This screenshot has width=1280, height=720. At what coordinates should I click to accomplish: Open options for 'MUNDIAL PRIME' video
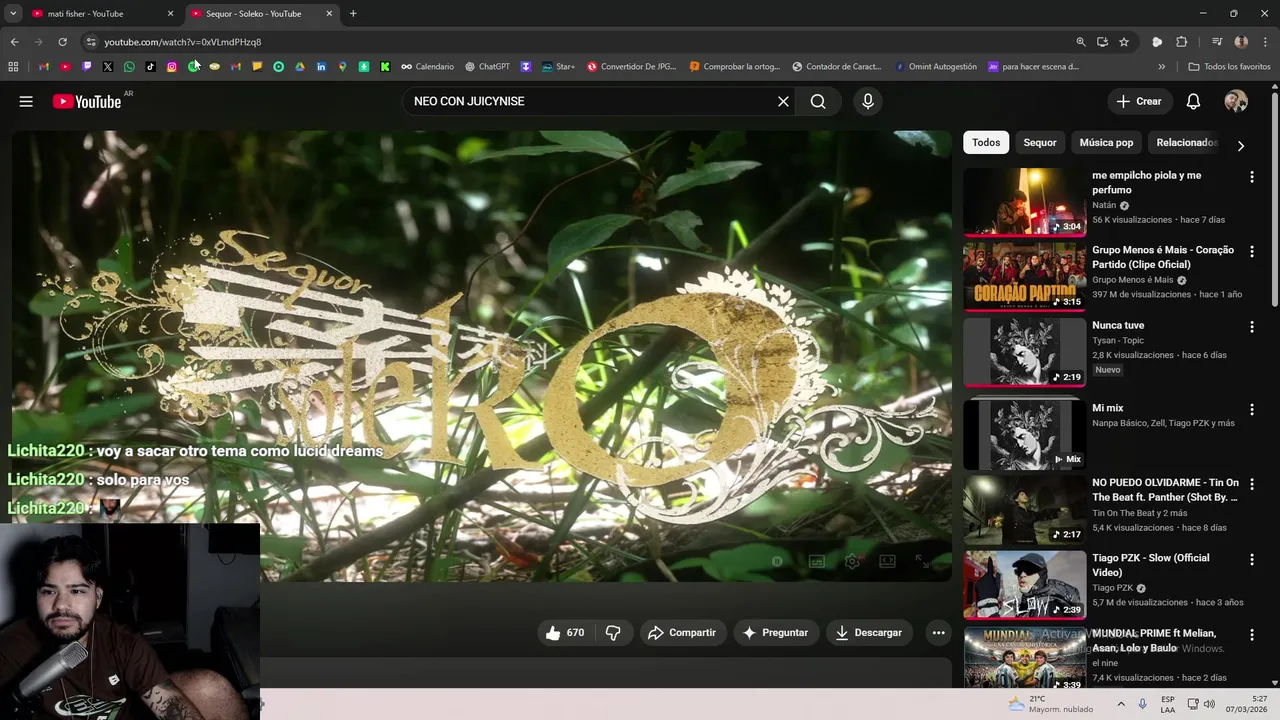point(1251,635)
